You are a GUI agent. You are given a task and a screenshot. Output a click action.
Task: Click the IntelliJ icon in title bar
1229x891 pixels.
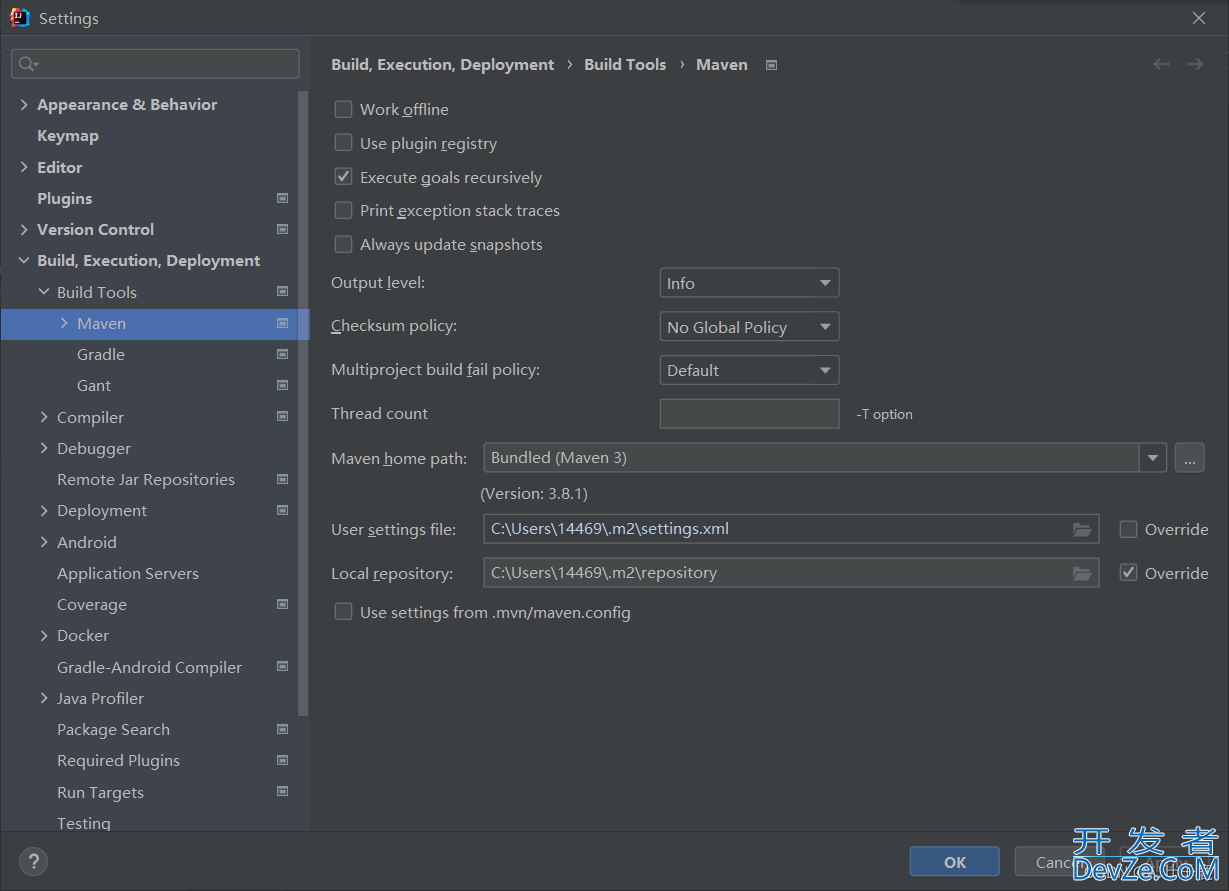(19, 17)
